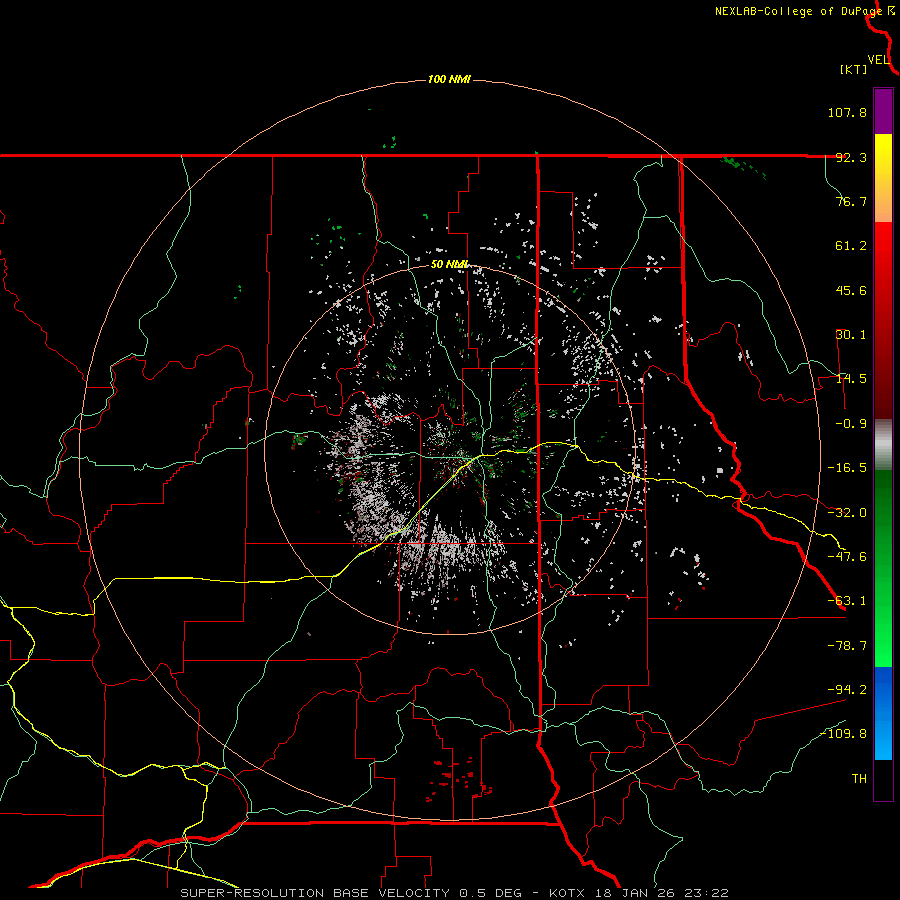Click the -109.8 velocity scale value
Screen dimensions: 900x900
pyautogui.click(x=844, y=734)
